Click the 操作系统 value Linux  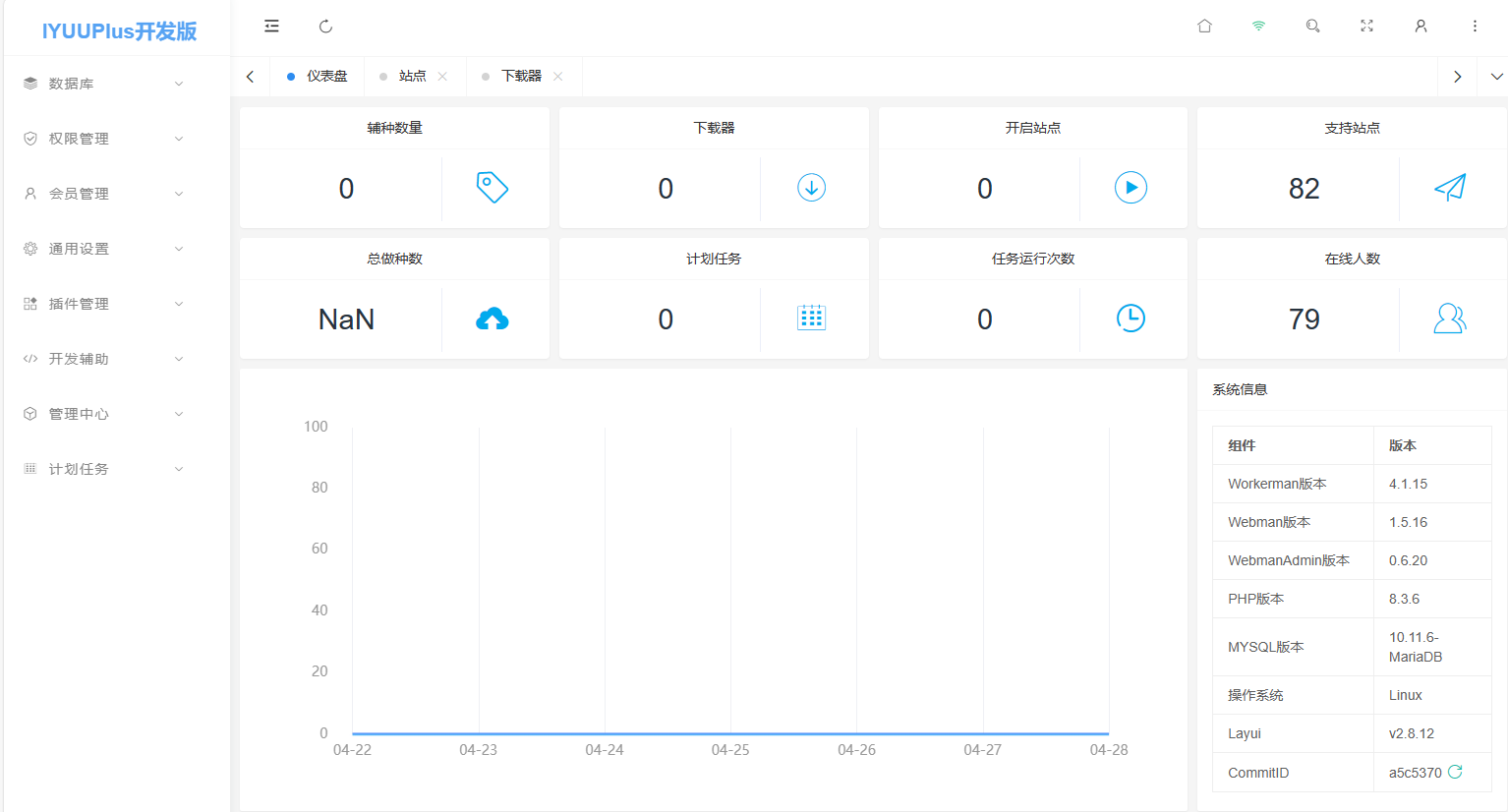coord(1405,695)
